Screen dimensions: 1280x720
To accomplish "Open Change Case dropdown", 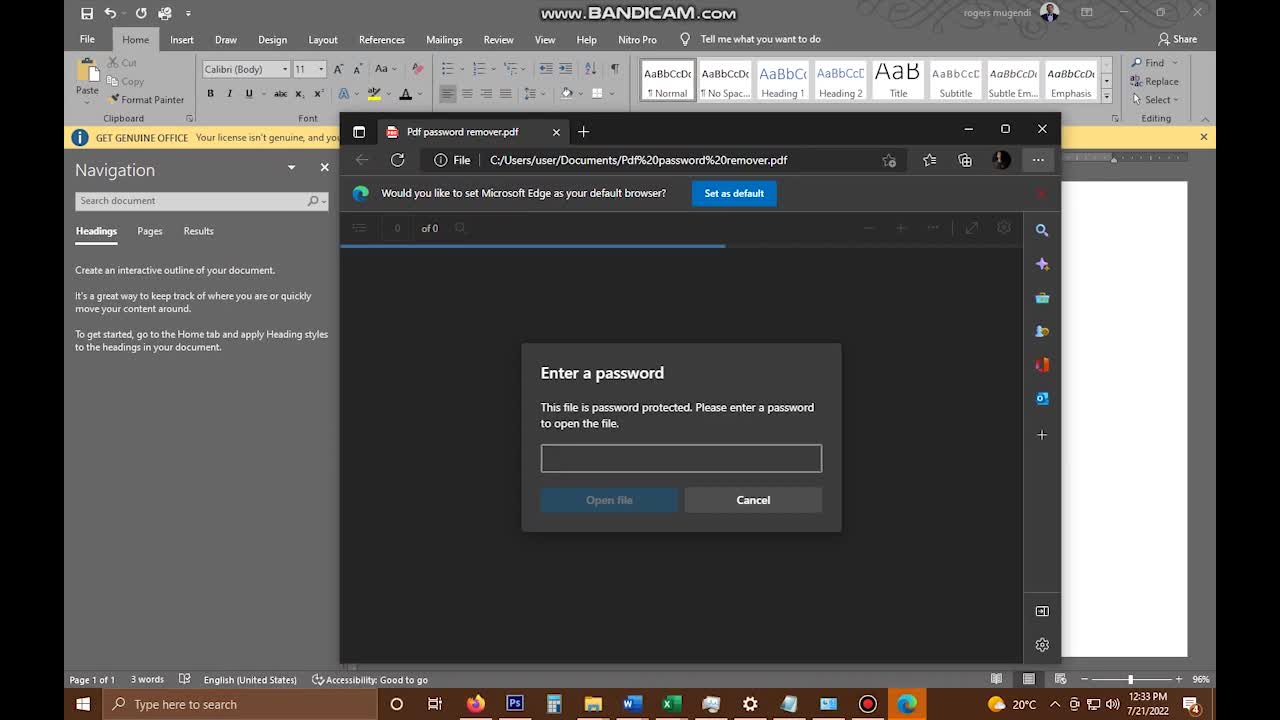I will tap(386, 69).
